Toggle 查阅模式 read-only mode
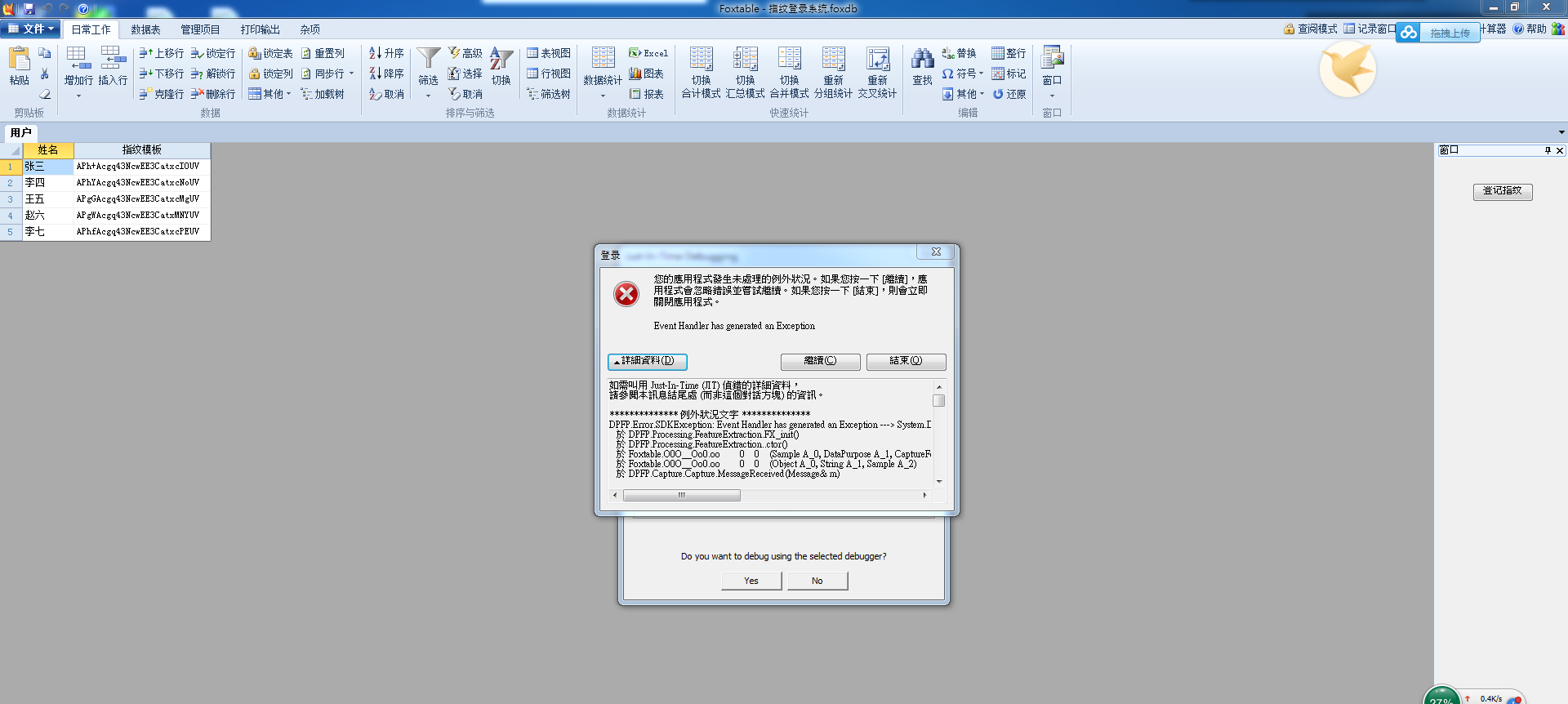 tap(1311, 29)
